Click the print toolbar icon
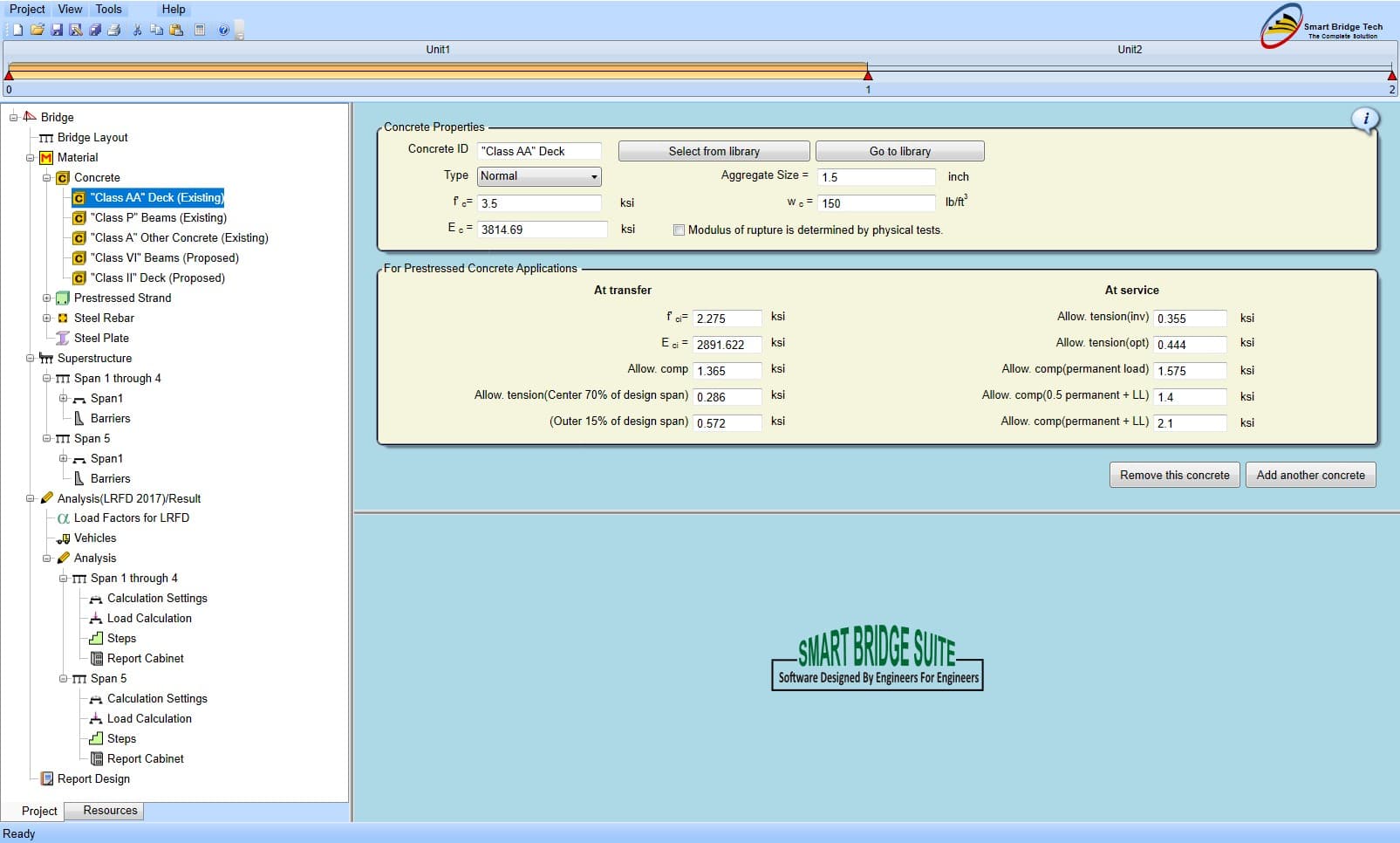Image resolution: width=1400 pixels, height=843 pixels. pyautogui.click(x=113, y=31)
